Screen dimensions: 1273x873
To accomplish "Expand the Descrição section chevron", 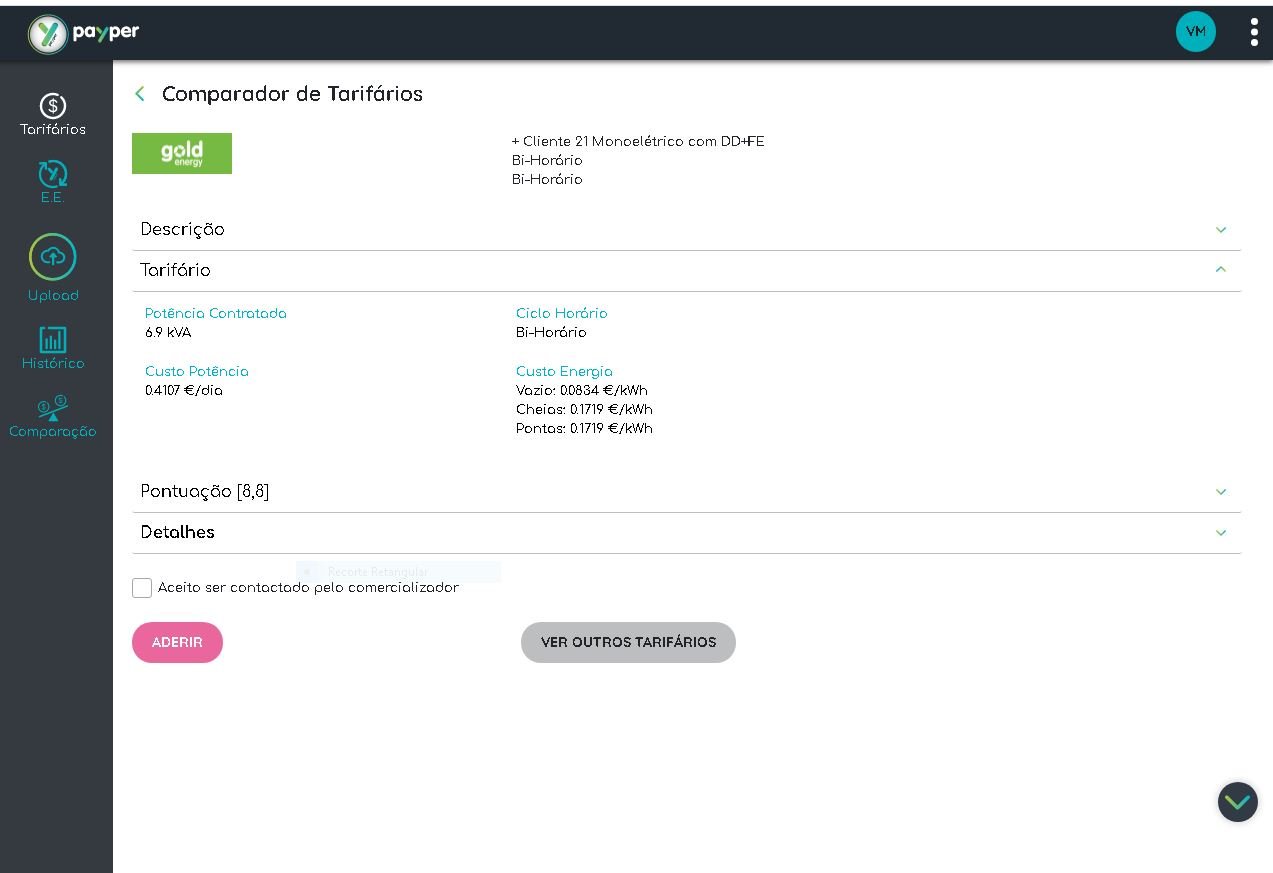I will tap(1220, 230).
